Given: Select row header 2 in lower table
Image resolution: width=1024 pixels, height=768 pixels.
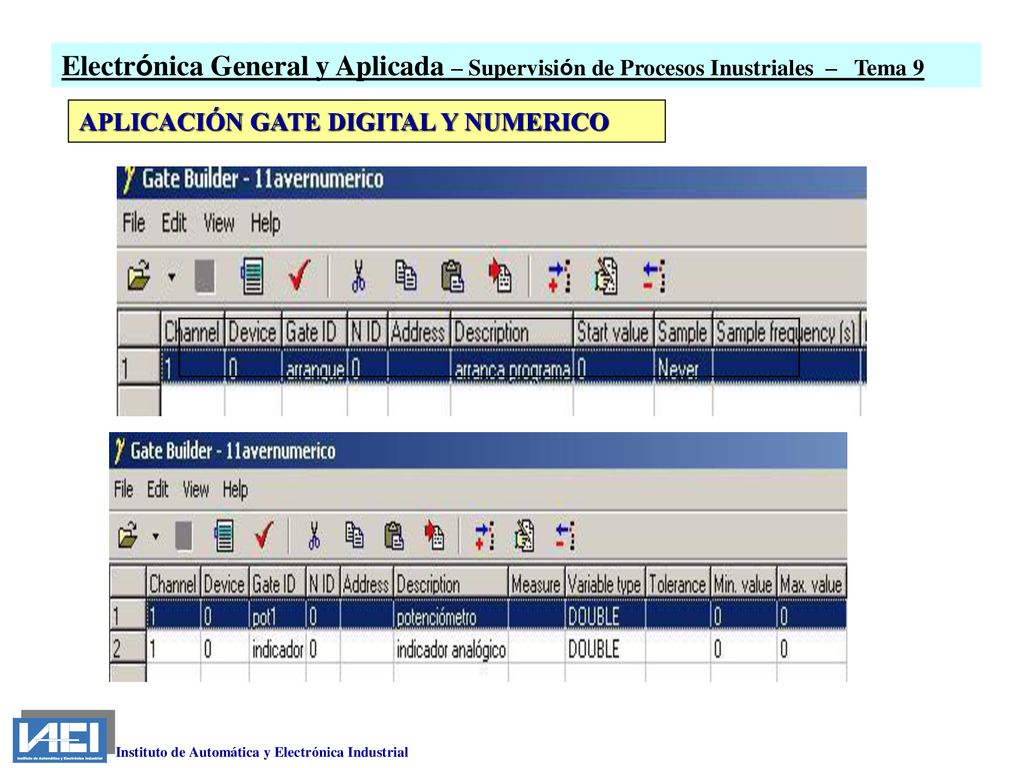Looking at the screenshot, I should pyautogui.click(x=127, y=648).
